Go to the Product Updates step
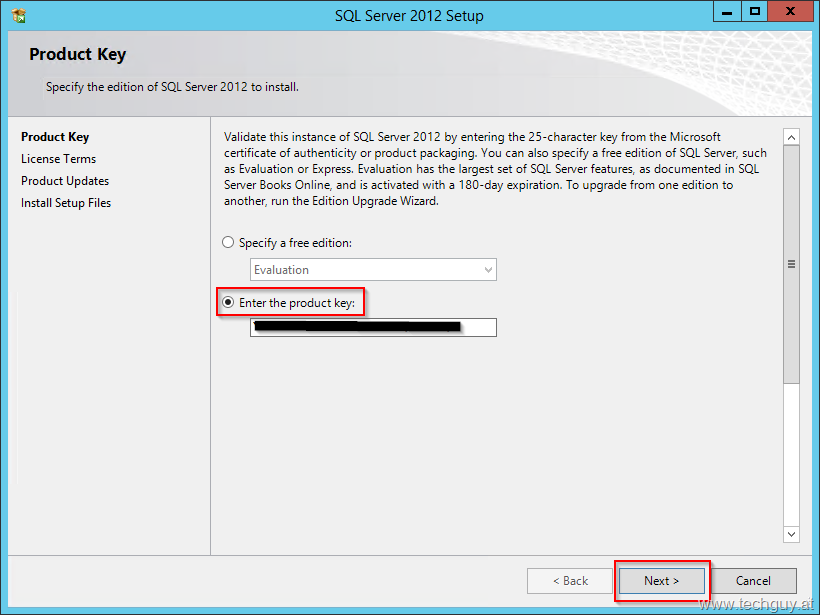 point(65,181)
